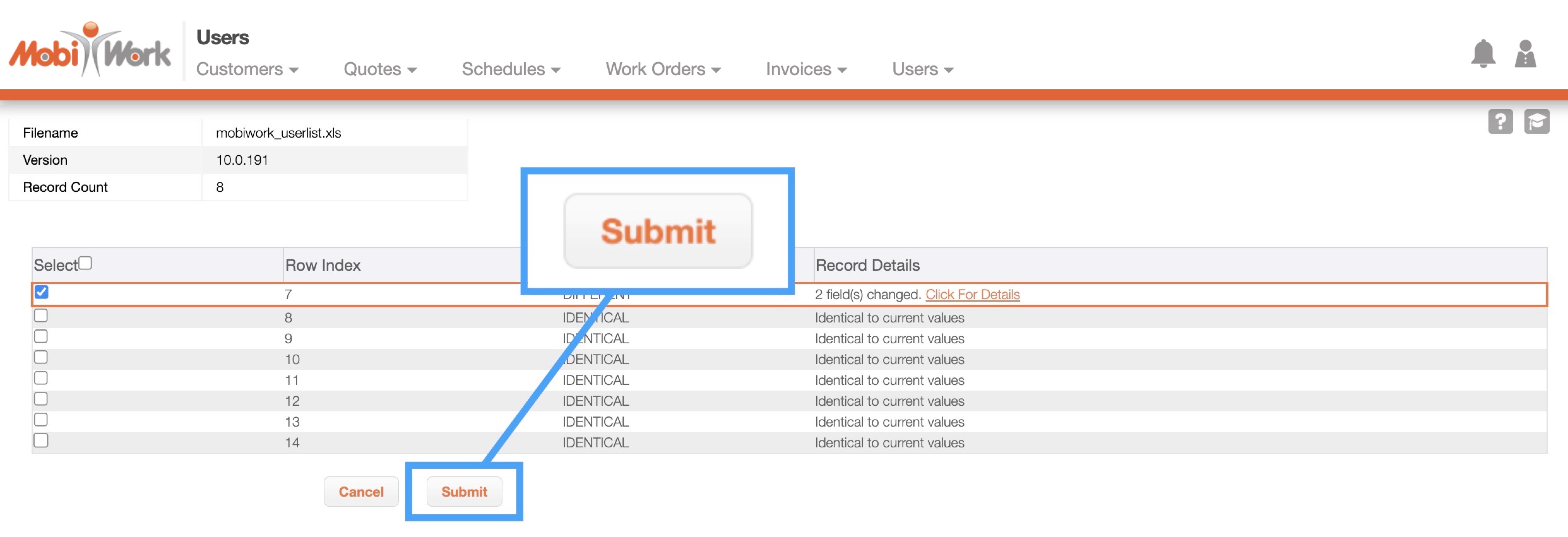Tick the checkbox for row 14
This screenshot has width=1568, height=537.
(x=41, y=440)
